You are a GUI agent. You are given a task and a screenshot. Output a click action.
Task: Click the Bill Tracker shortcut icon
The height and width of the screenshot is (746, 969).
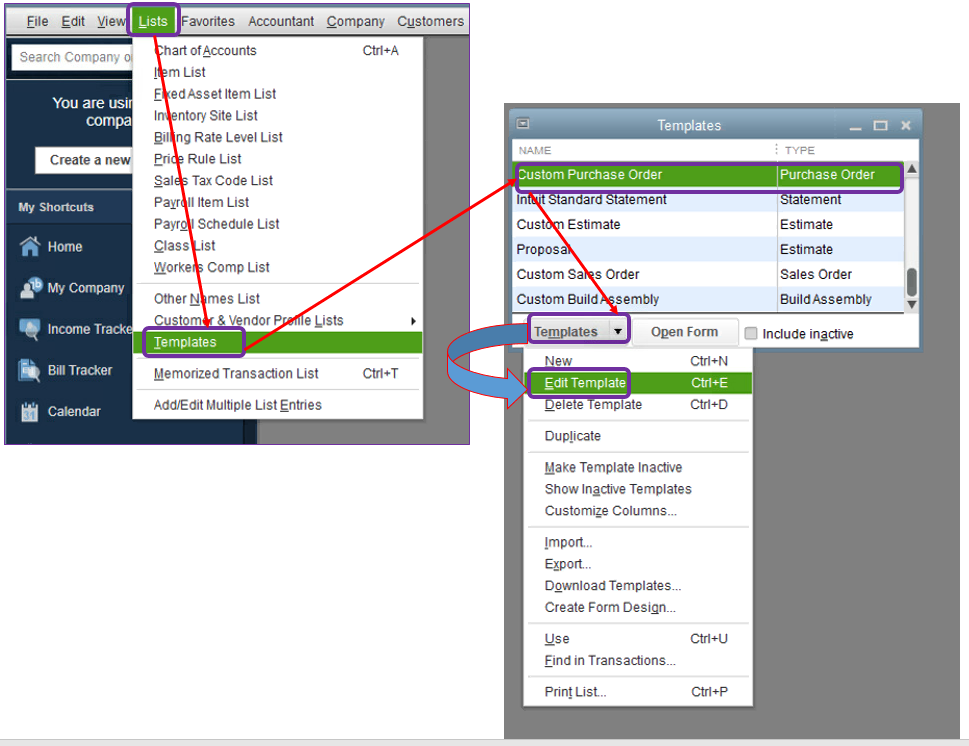point(30,370)
